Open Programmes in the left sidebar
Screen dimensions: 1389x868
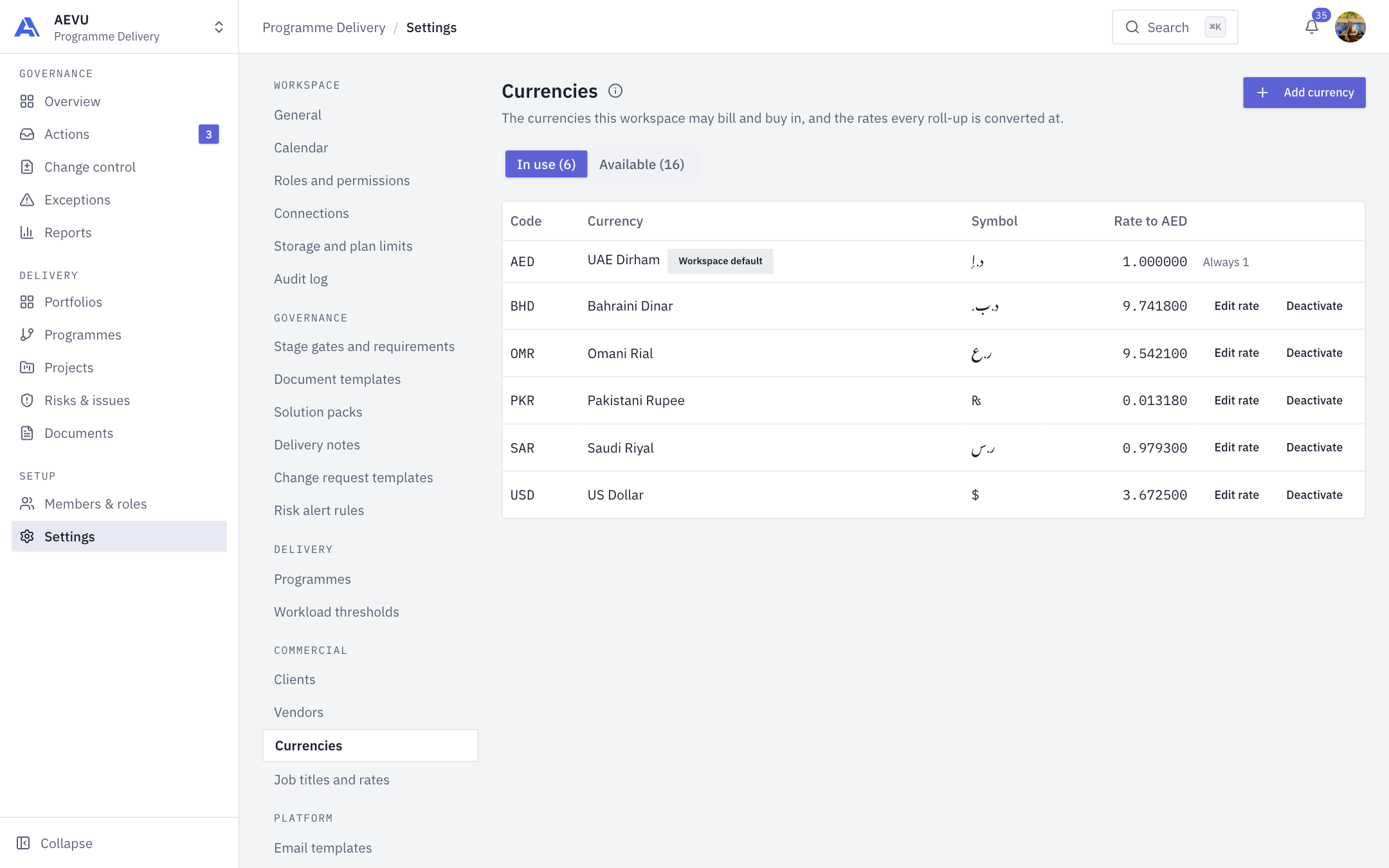click(x=119, y=335)
